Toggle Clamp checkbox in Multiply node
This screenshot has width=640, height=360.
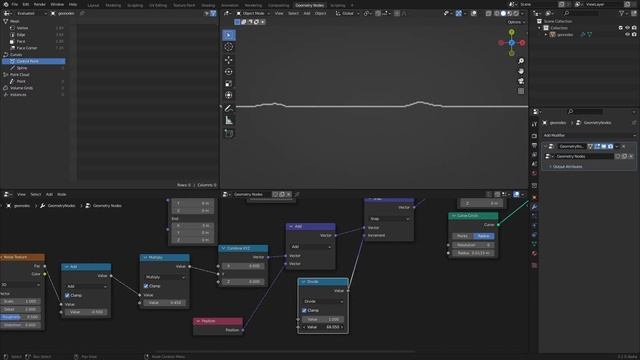click(146, 286)
